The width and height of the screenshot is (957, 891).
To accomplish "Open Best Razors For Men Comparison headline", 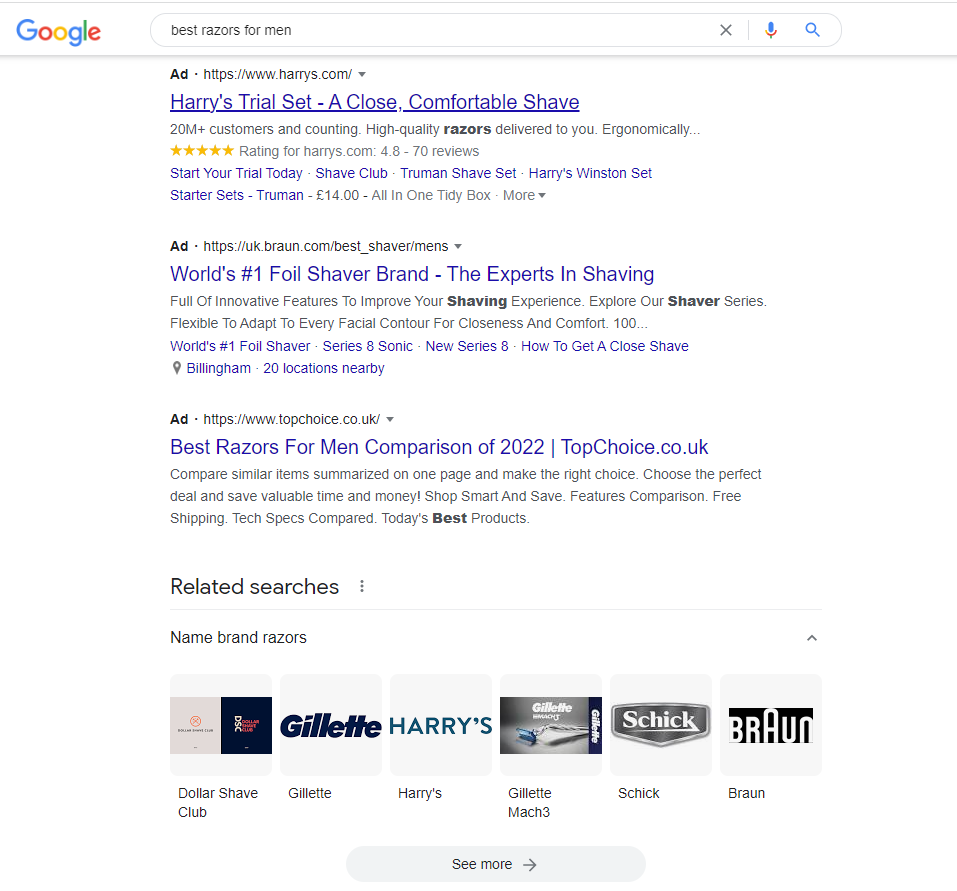I will click(439, 447).
